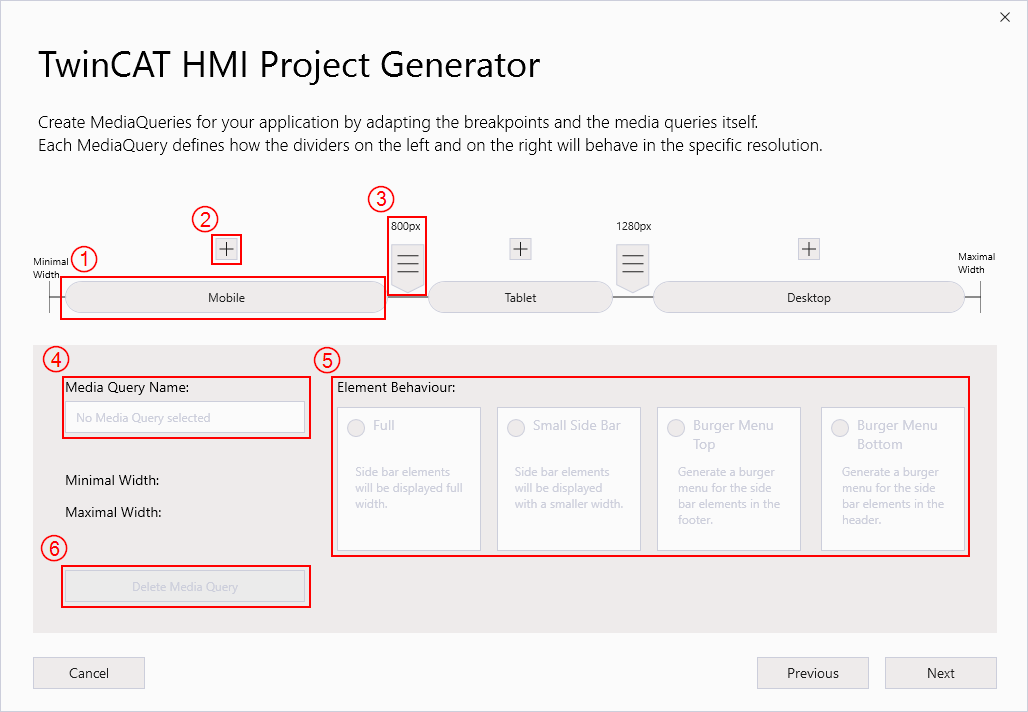Click the 'displayed with a smaller width' description
The height and width of the screenshot is (712, 1028).
coord(568,488)
